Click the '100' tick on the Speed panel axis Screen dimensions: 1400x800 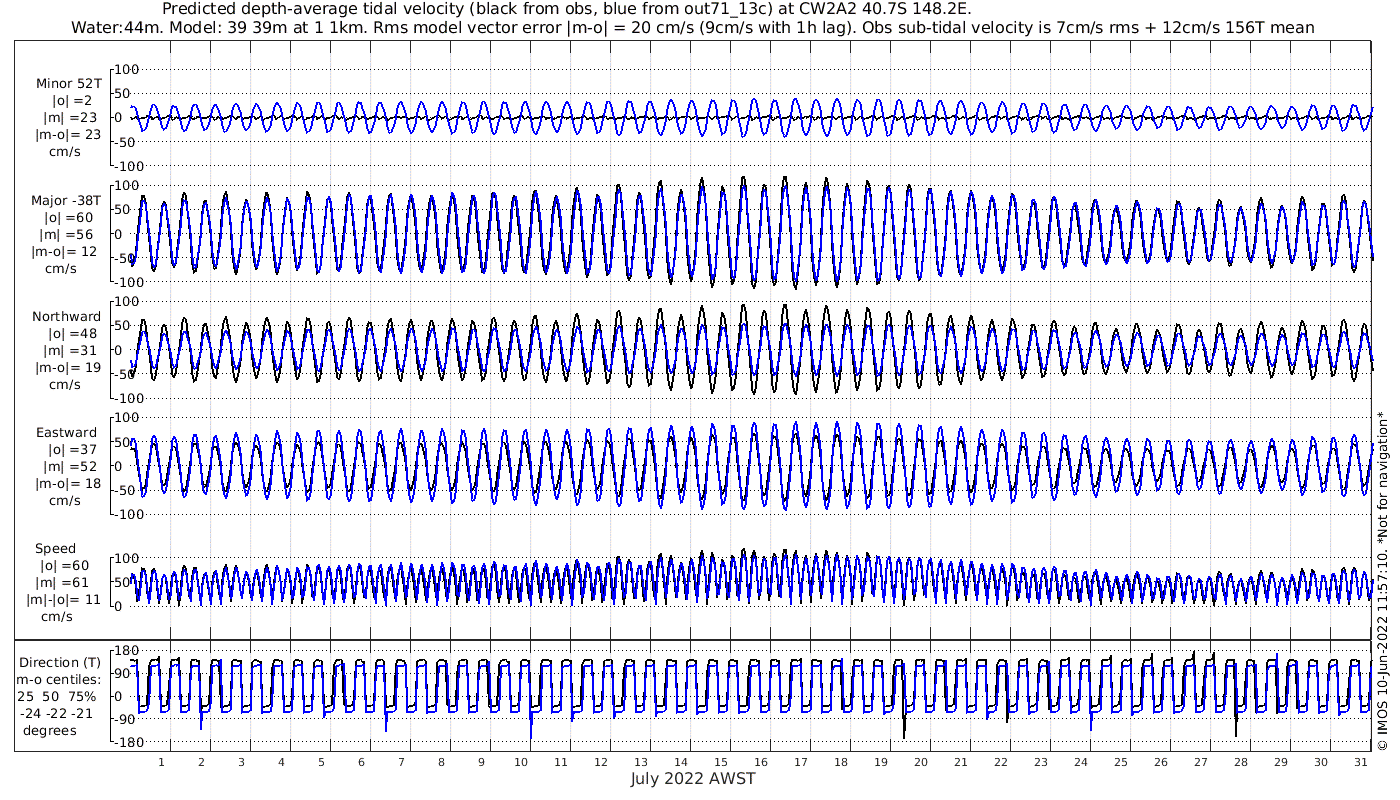coord(126,557)
